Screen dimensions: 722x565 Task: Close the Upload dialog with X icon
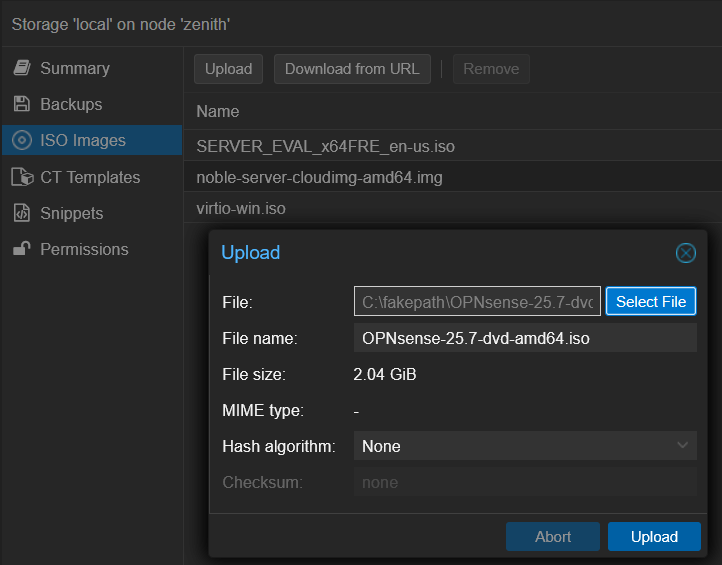tap(685, 253)
